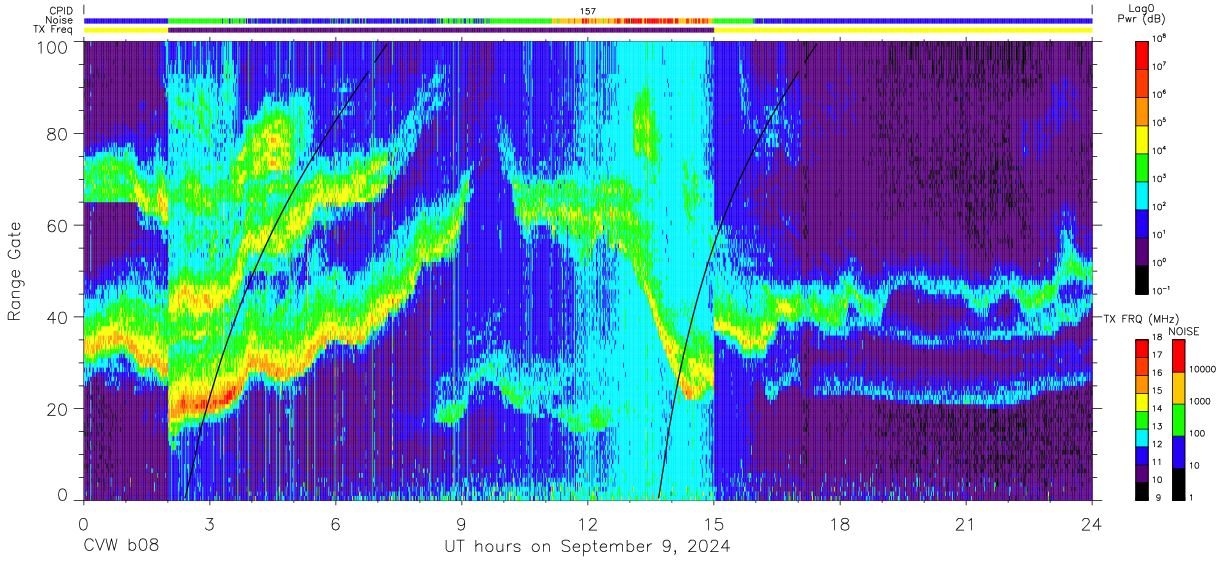The image size is (1228, 567).
Task: Click range gate tick label 80
Action: (59, 134)
